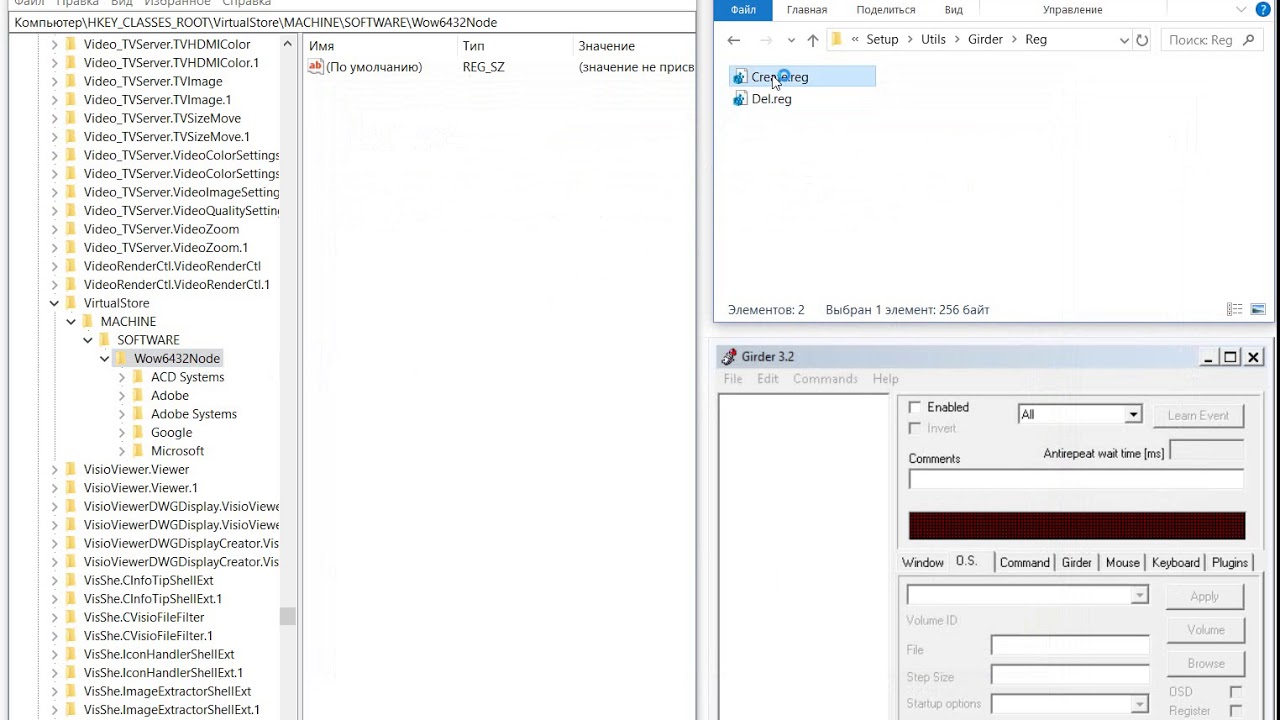Open Explorer address bar history dropdown

[1124, 40]
